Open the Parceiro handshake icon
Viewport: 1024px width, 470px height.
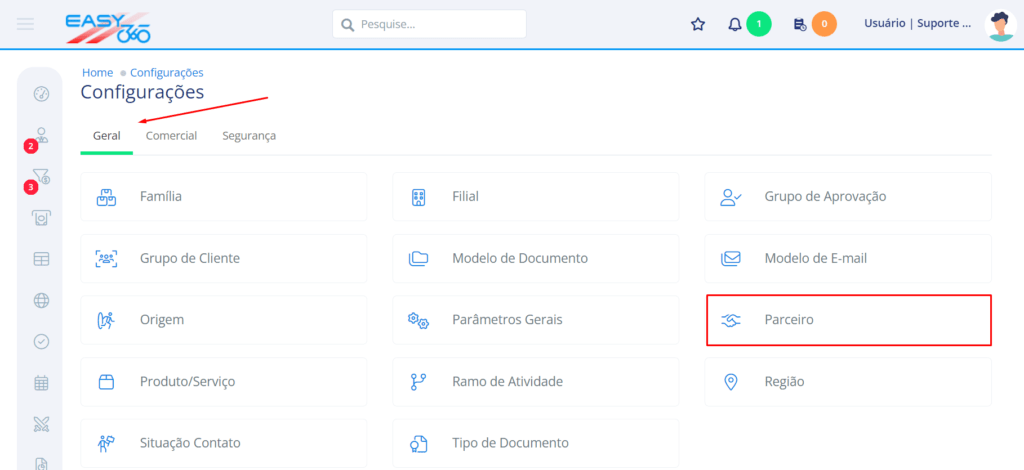[731, 320]
